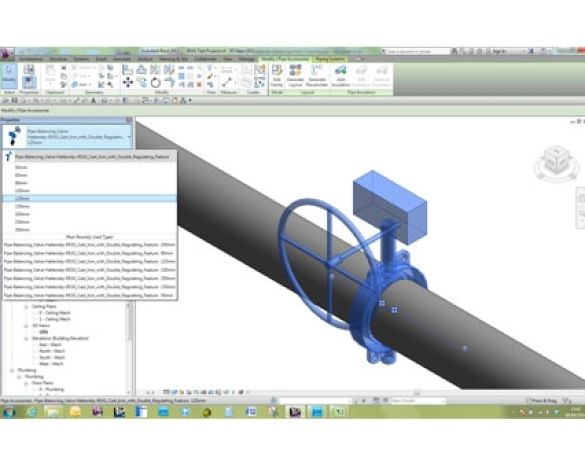Toggle the Properties palette button in ribbon
The height and width of the screenshot is (471, 585).
pyautogui.click(x=29, y=82)
